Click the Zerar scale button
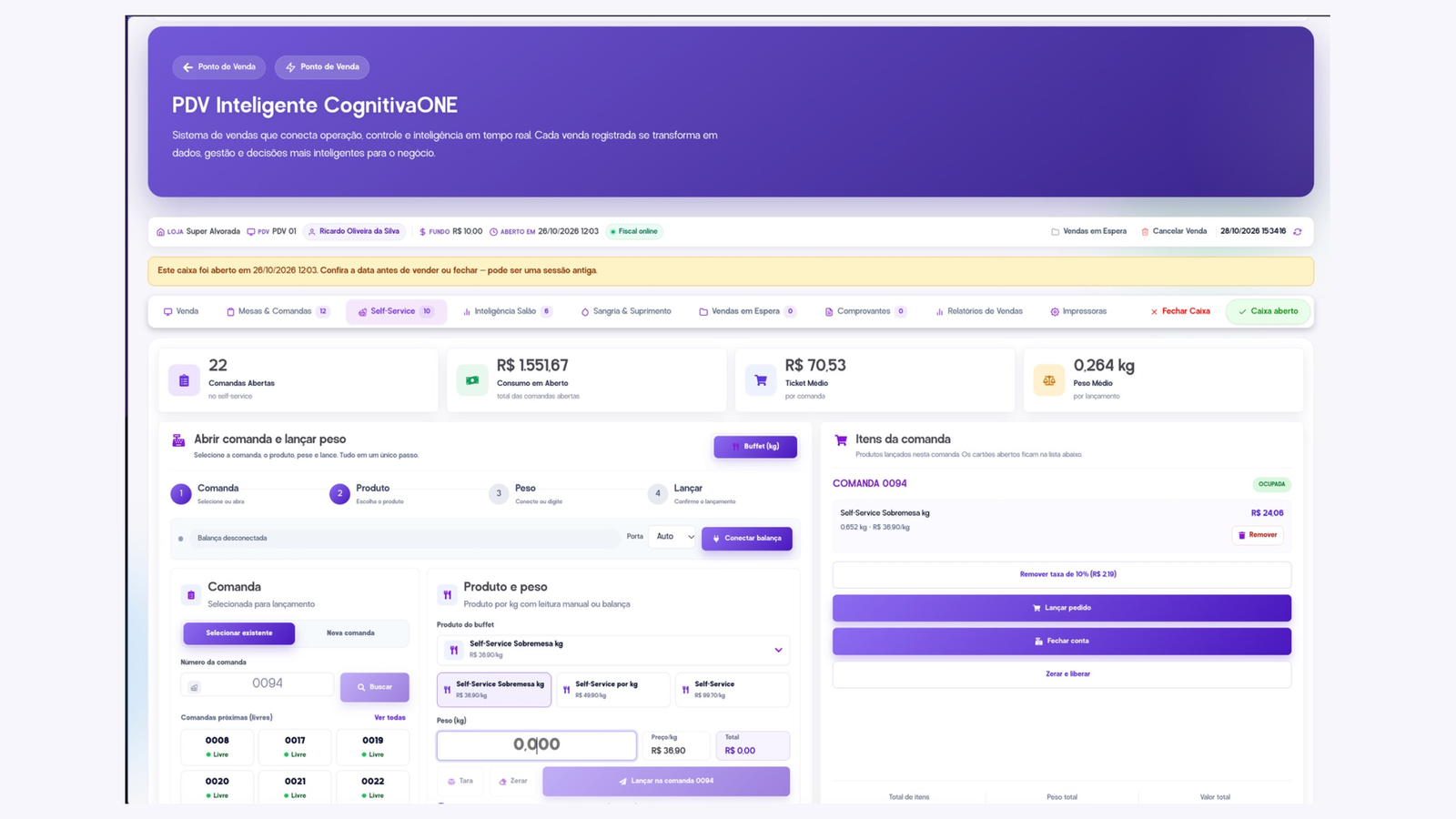The width and height of the screenshot is (1456, 819). coord(513,781)
